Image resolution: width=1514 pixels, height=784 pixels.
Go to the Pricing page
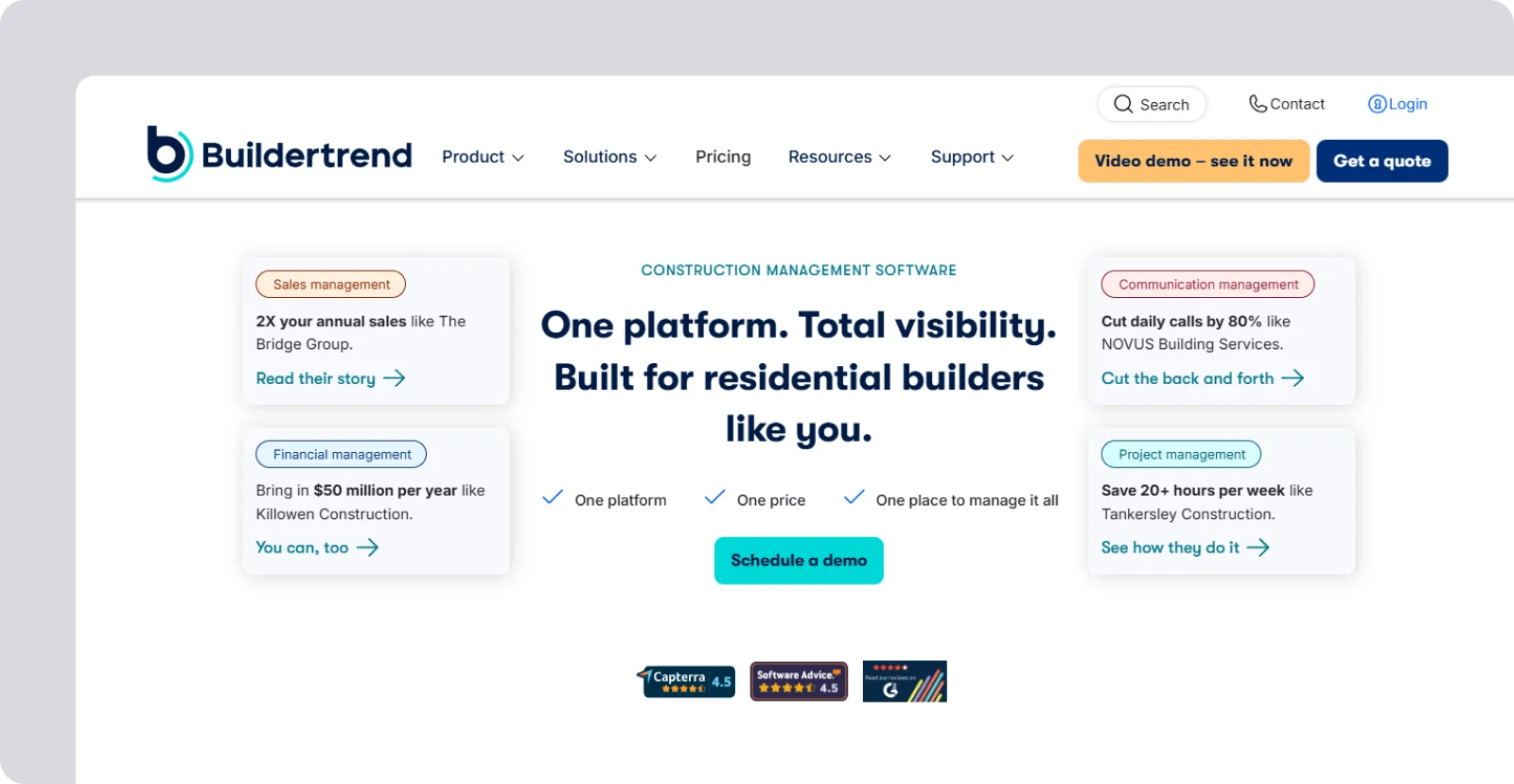[723, 157]
